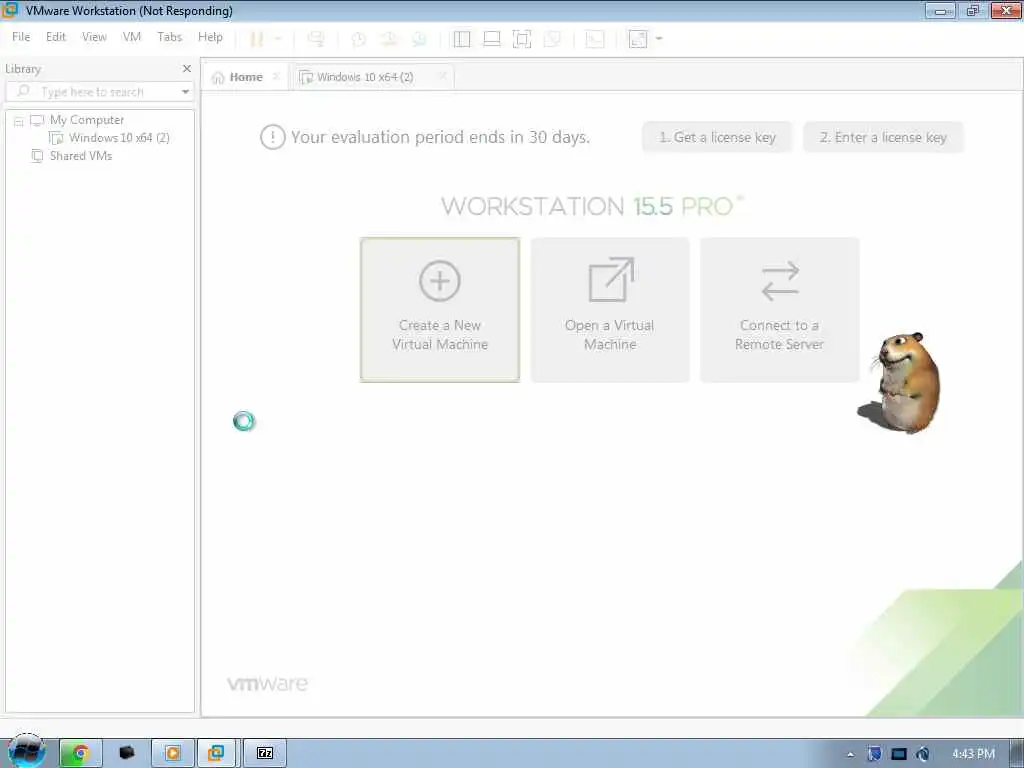1024x768 pixels.
Task: Open the Tabs menu
Action: pos(169,37)
